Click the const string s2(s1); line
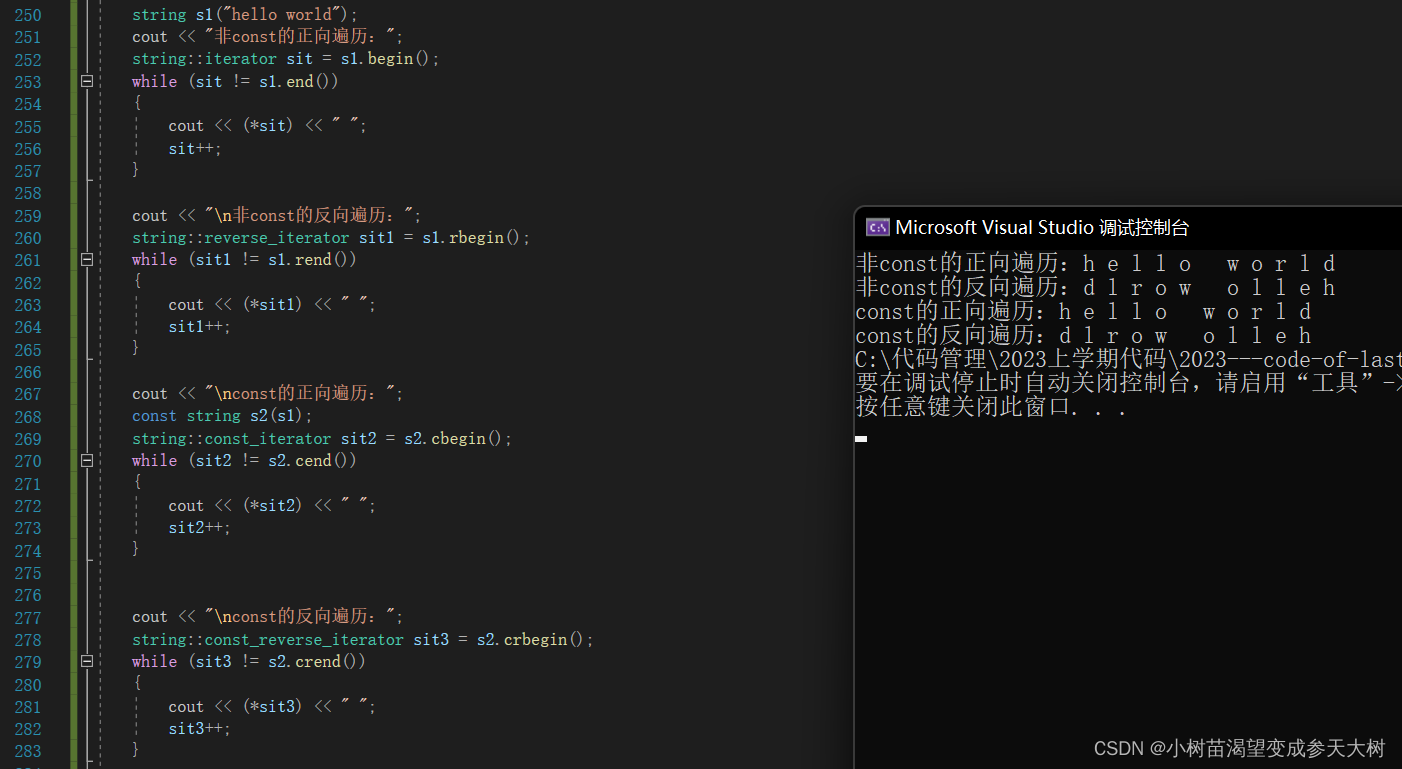 pyautogui.click(x=223, y=416)
